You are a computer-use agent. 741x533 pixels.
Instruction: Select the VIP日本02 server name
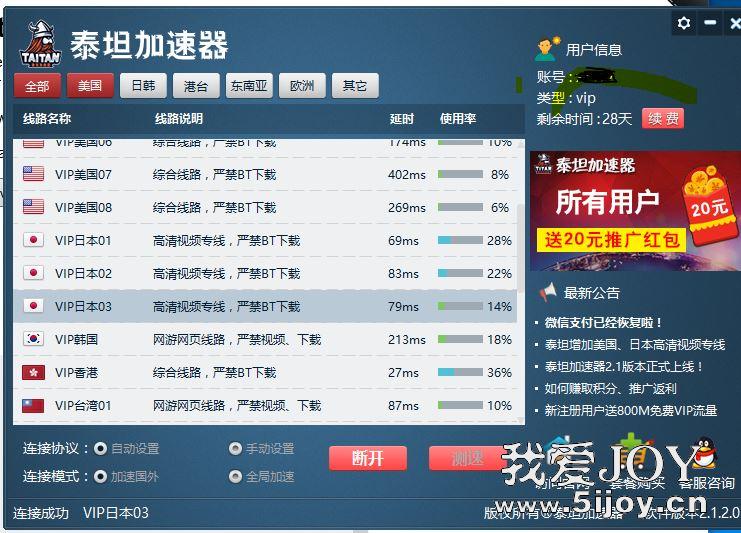(83, 274)
